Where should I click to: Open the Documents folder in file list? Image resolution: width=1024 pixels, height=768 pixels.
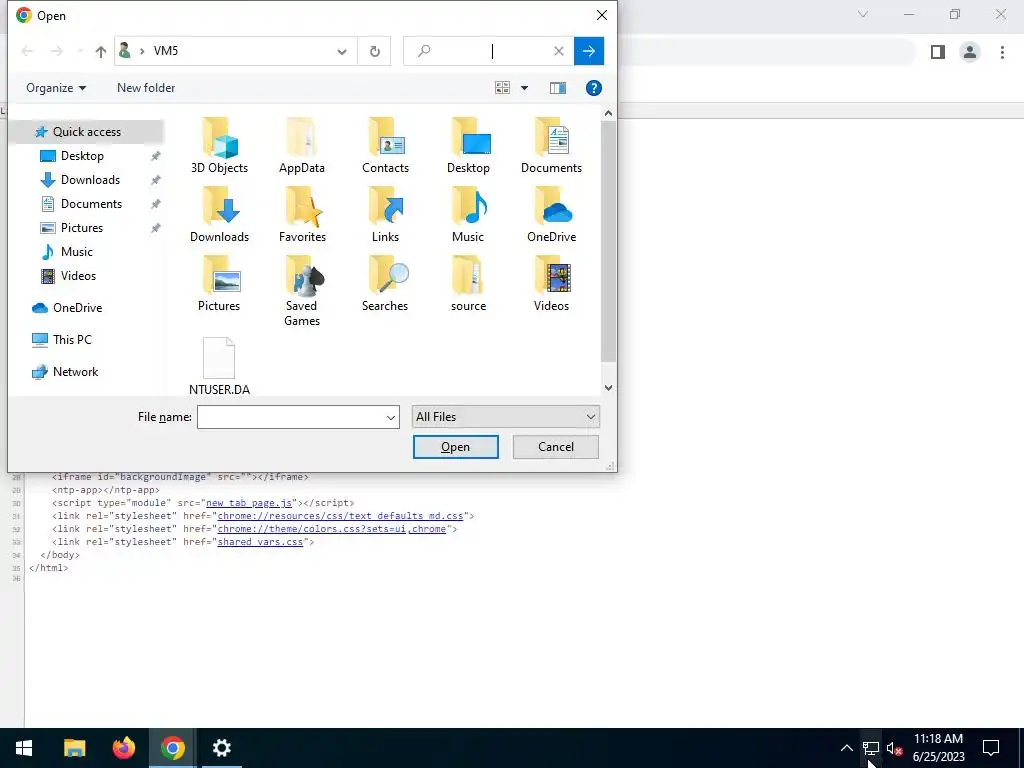click(551, 146)
